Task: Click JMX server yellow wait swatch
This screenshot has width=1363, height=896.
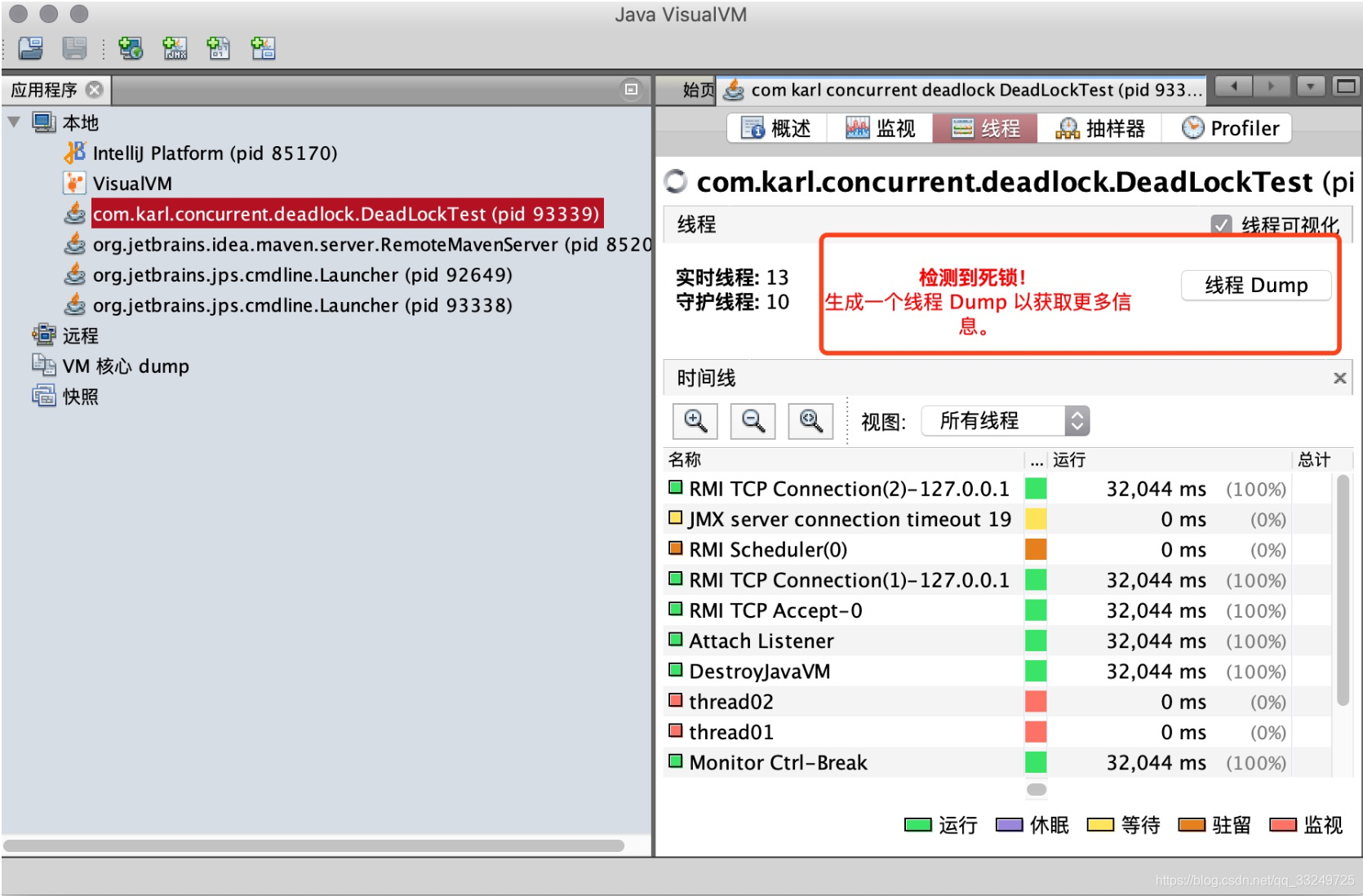Action: point(1036,519)
